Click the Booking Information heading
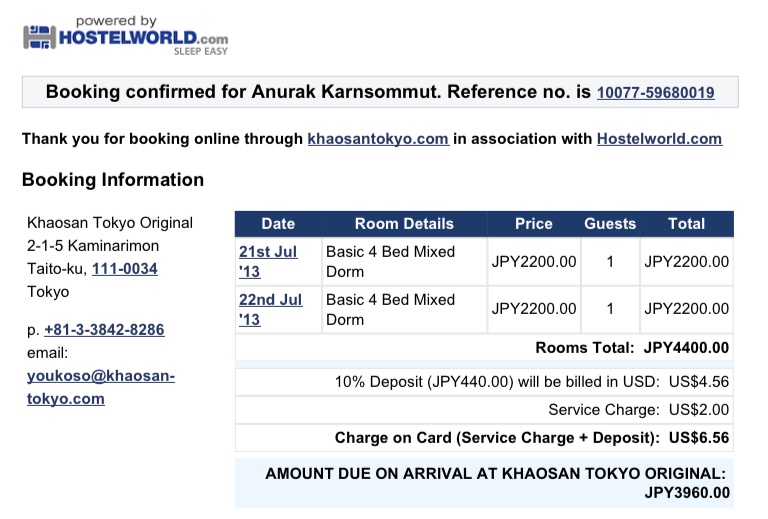The width and height of the screenshot is (768, 519). (x=113, y=180)
